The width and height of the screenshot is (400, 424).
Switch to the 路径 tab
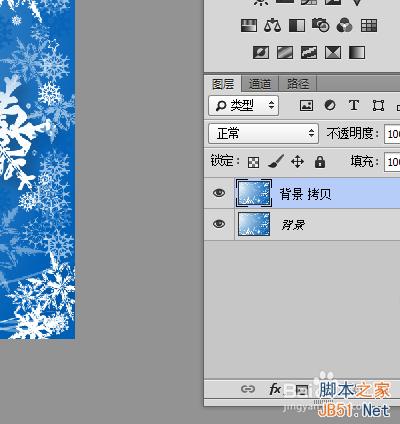click(297, 84)
